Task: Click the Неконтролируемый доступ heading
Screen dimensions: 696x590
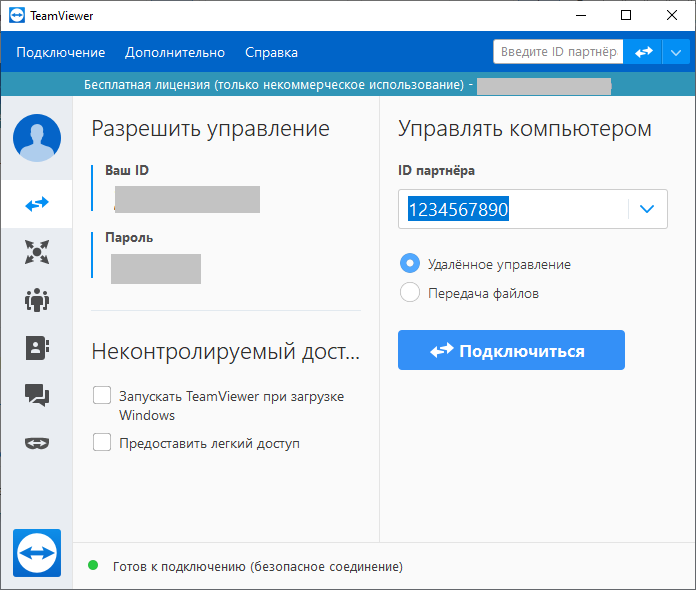Action: 225,351
